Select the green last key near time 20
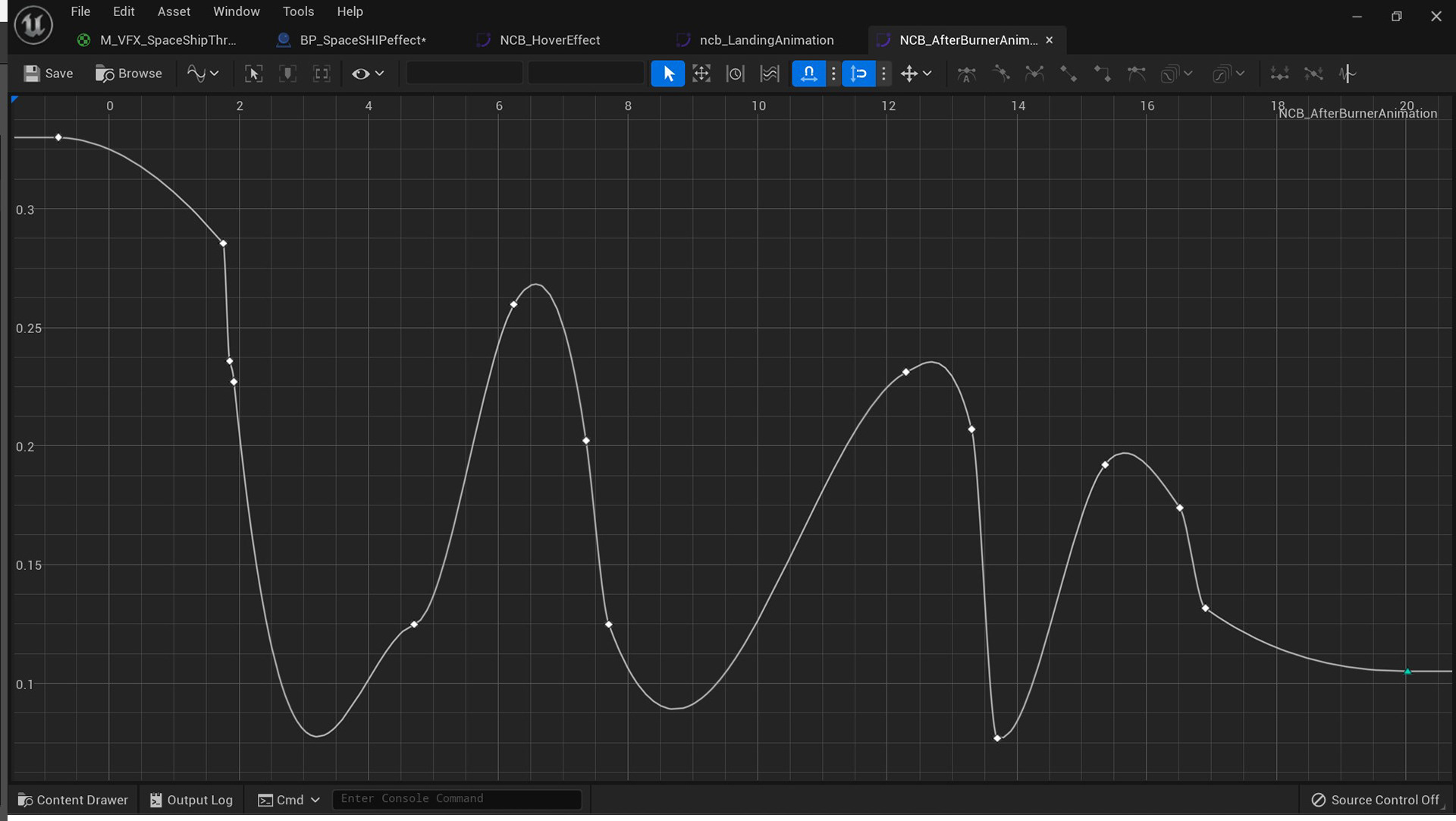Viewport: 1456px width, 821px height. point(1407,672)
